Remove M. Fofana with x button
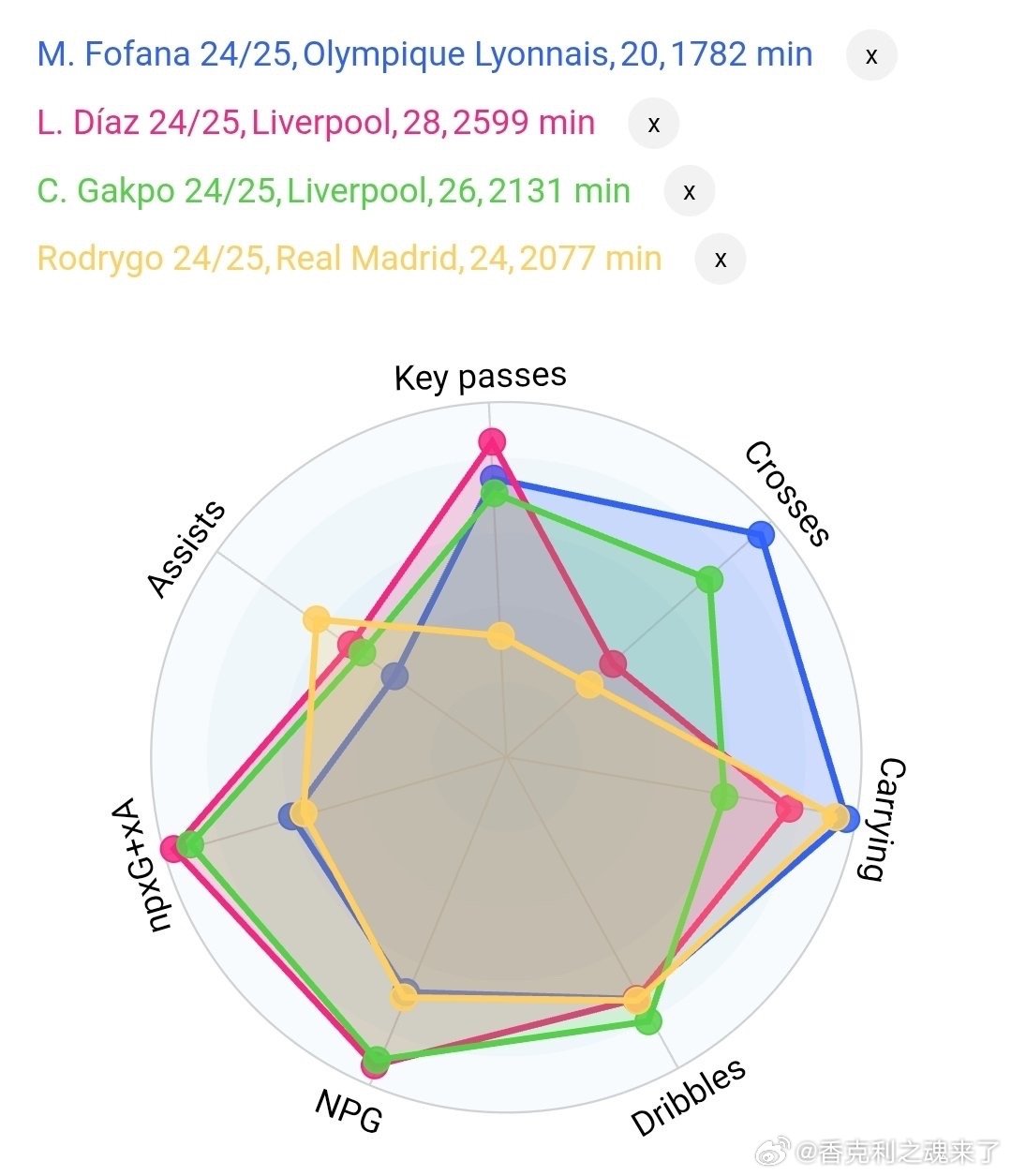 click(871, 55)
